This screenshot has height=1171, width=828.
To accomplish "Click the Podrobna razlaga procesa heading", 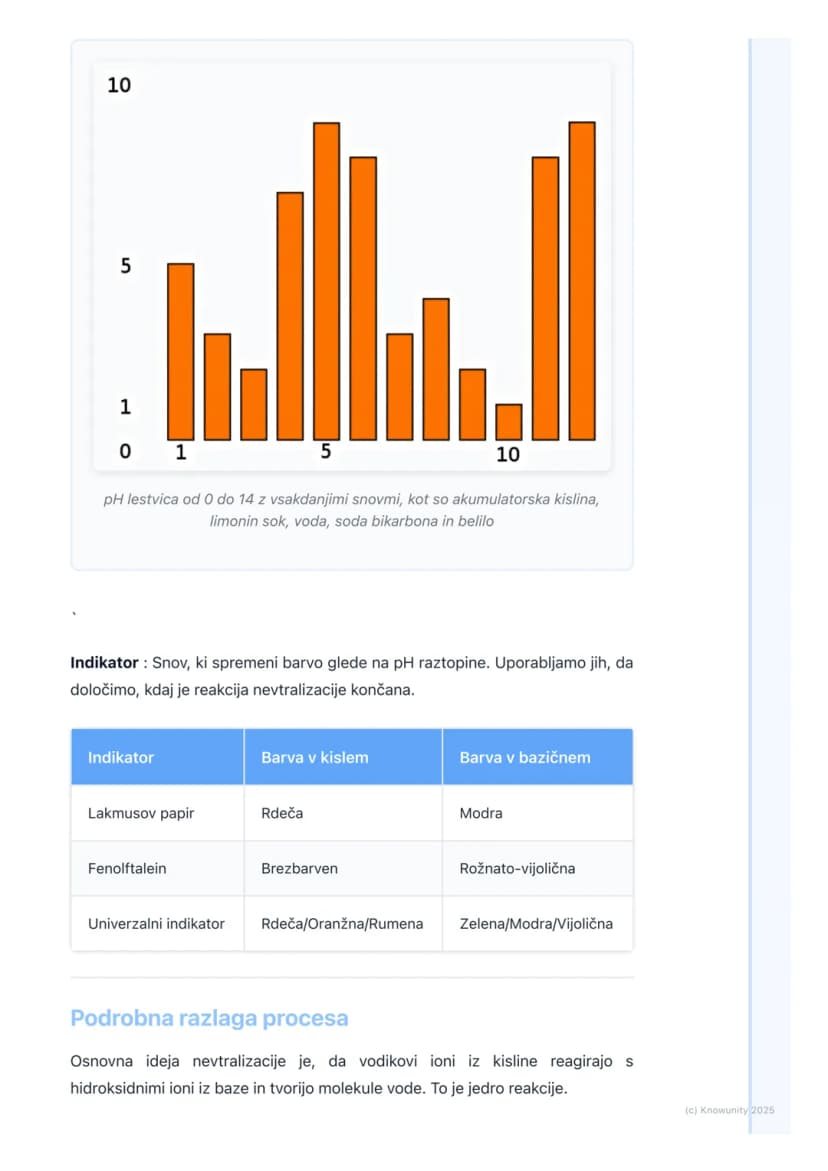I will pos(209,1018).
